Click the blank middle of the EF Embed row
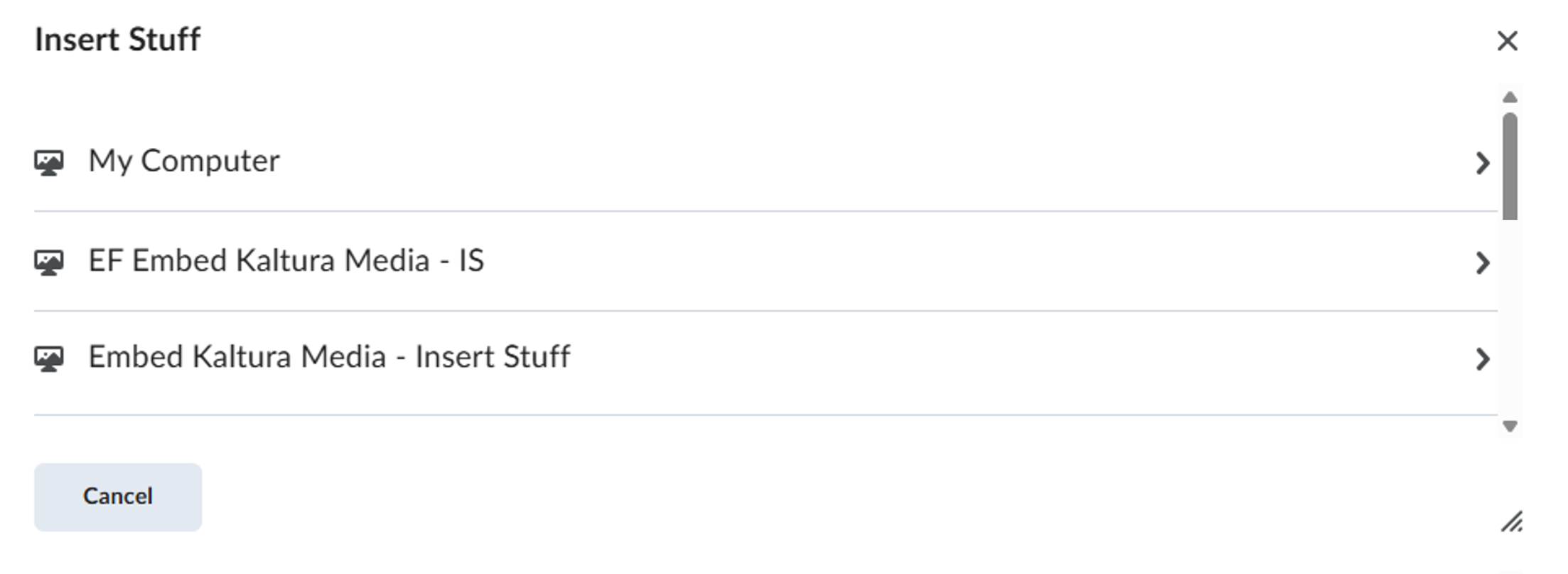 pos(924,262)
